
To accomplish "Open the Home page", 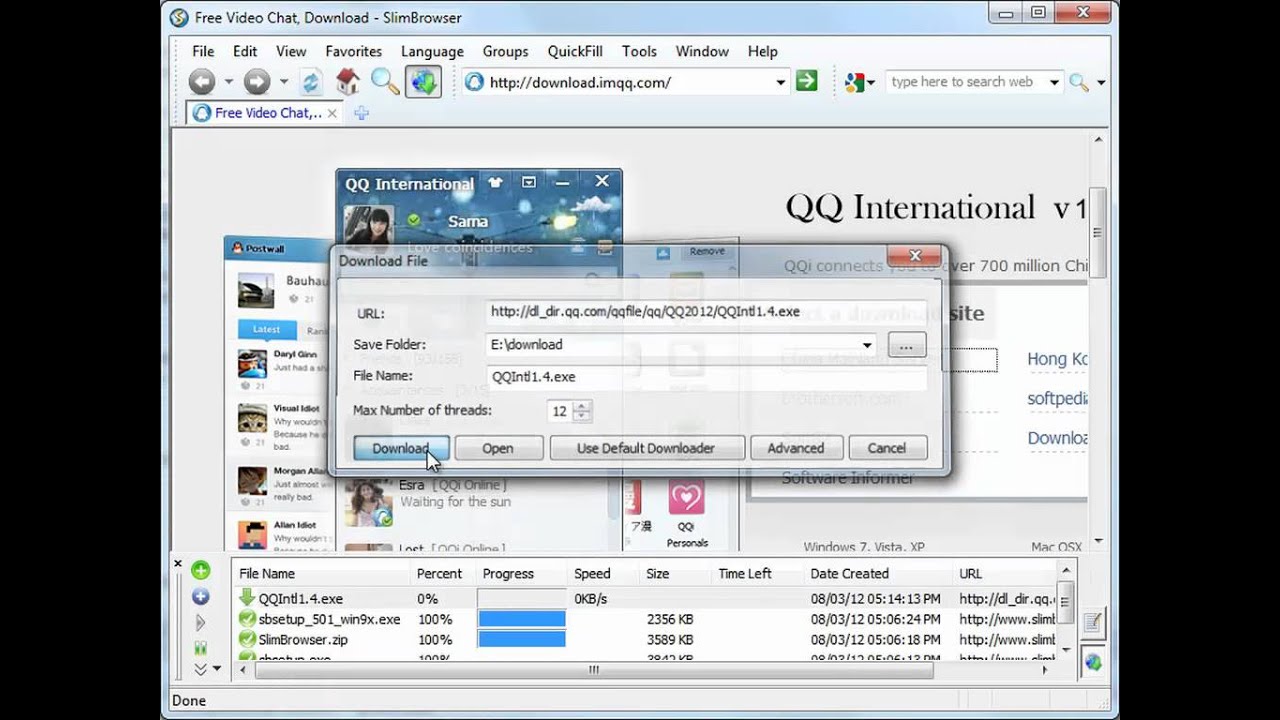I will 347,82.
